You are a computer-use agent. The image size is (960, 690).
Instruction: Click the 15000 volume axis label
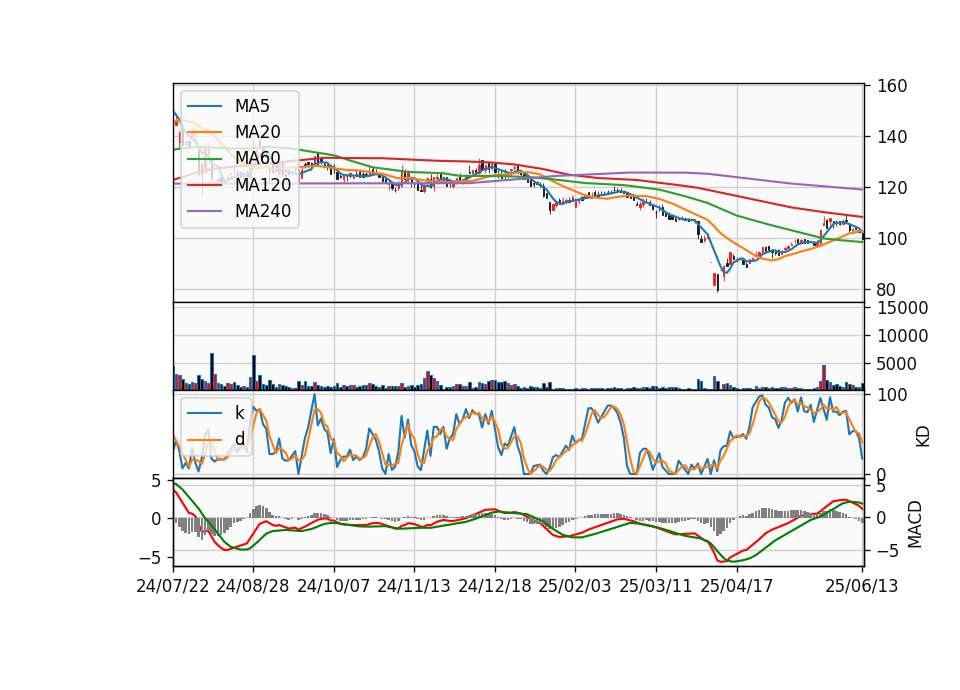(x=902, y=308)
